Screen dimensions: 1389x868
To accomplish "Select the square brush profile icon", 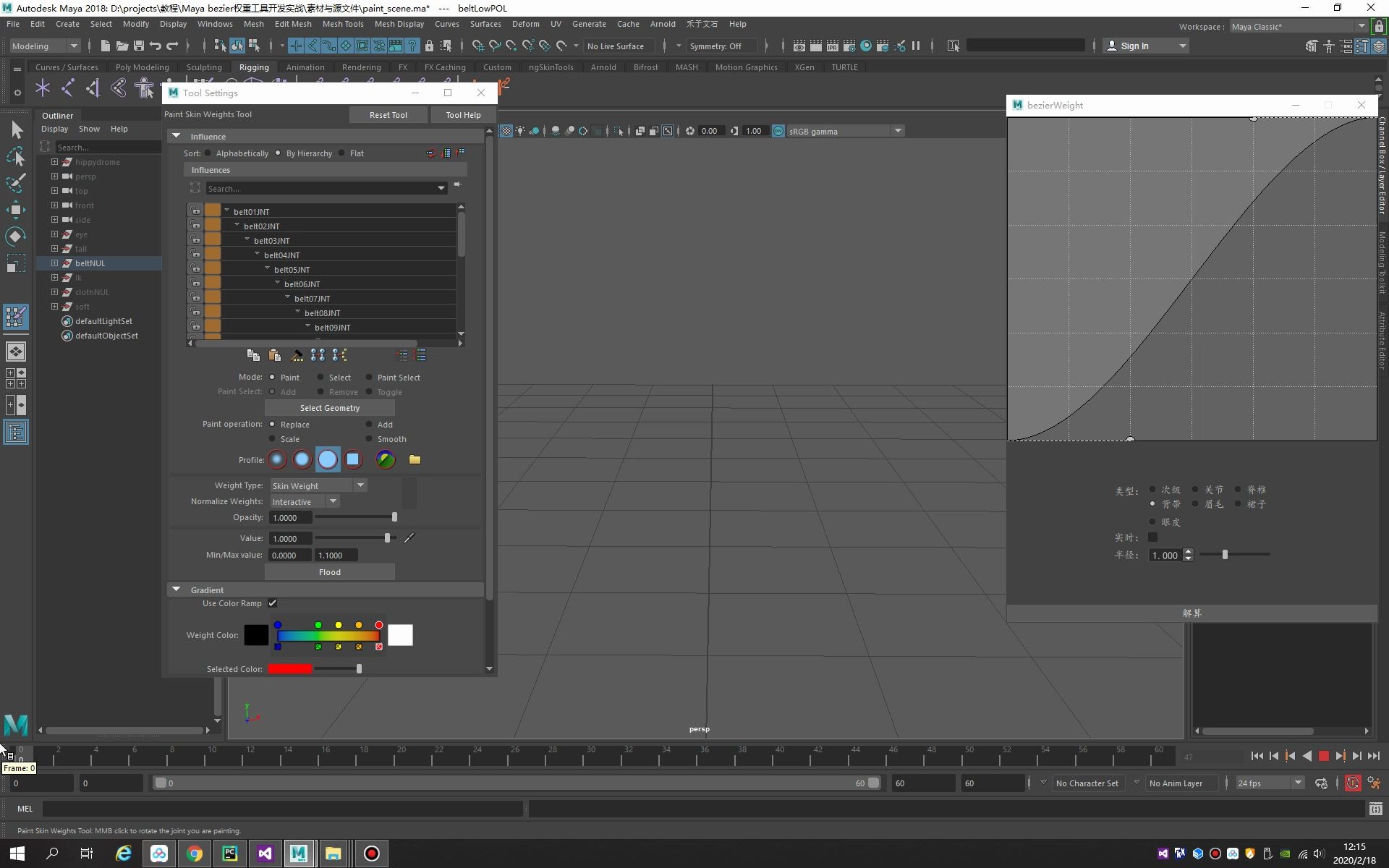I will point(353,459).
